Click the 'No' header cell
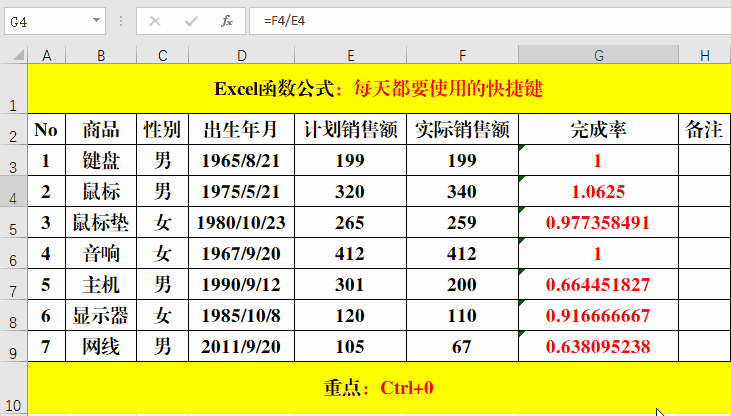 (47, 129)
